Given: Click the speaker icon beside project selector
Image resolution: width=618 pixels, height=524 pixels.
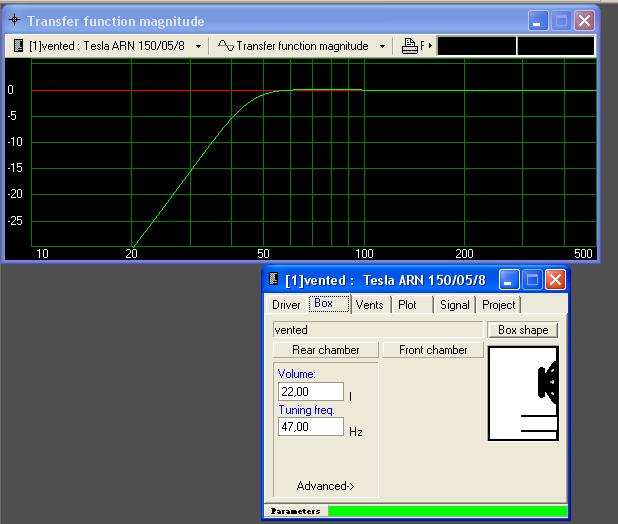Looking at the screenshot, I should 19,46.
